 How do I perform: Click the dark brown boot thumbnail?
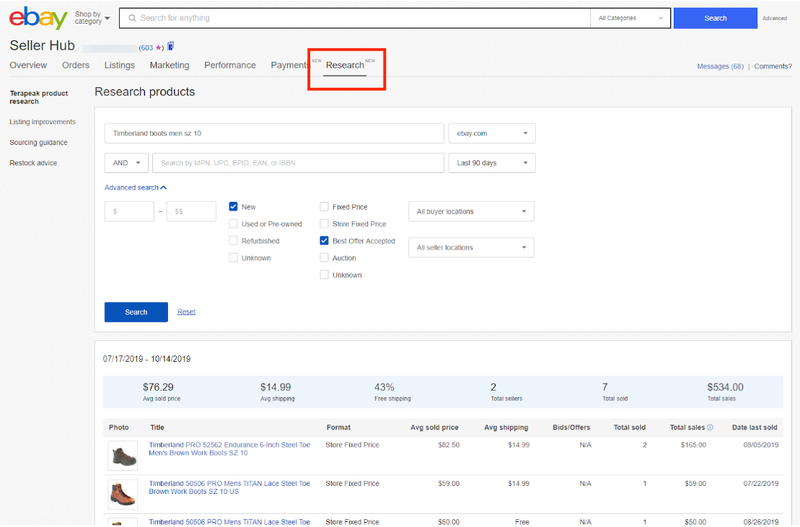pyautogui.click(x=122, y=456)
